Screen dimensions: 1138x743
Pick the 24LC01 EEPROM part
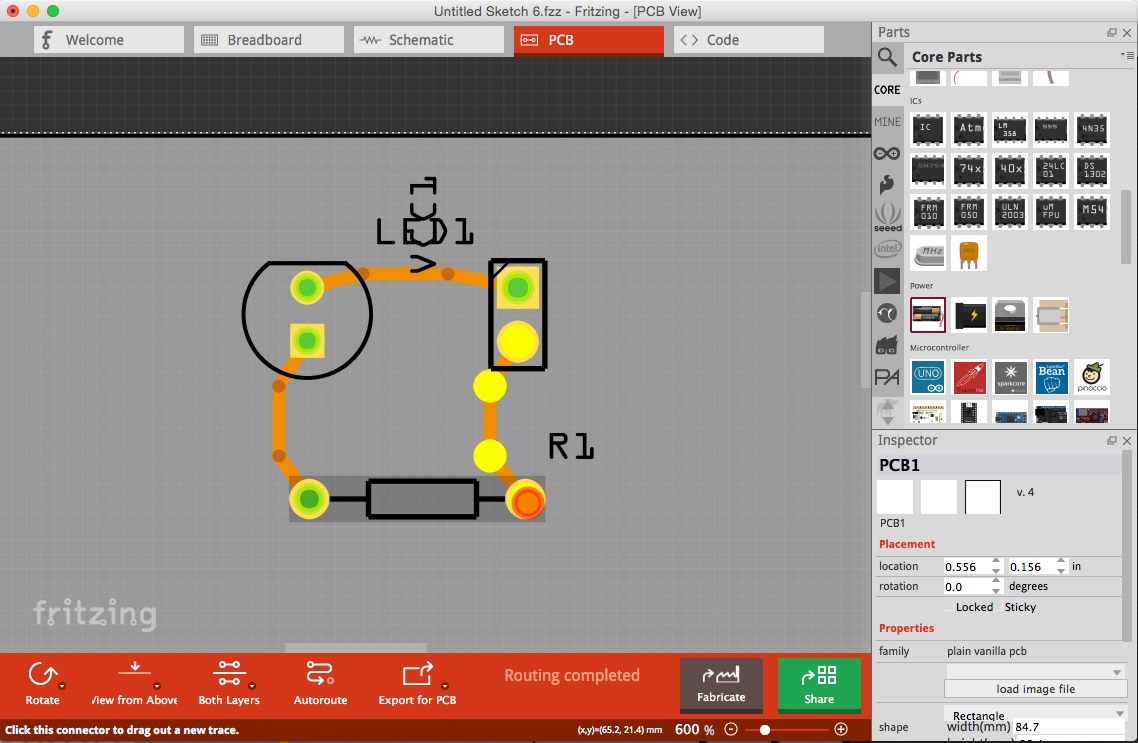click(1051, 170)
